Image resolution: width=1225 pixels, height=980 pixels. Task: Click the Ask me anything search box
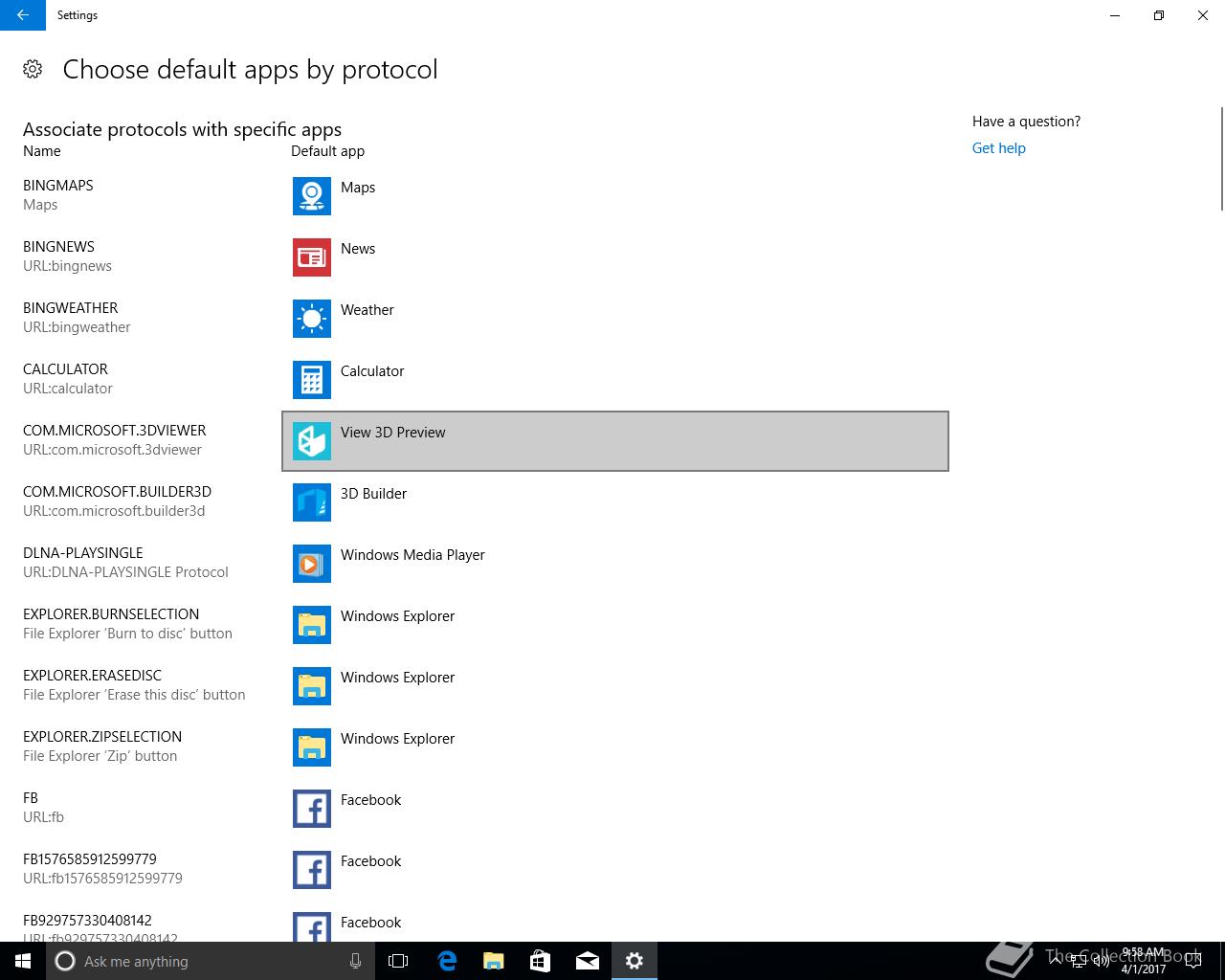point(211,961)
